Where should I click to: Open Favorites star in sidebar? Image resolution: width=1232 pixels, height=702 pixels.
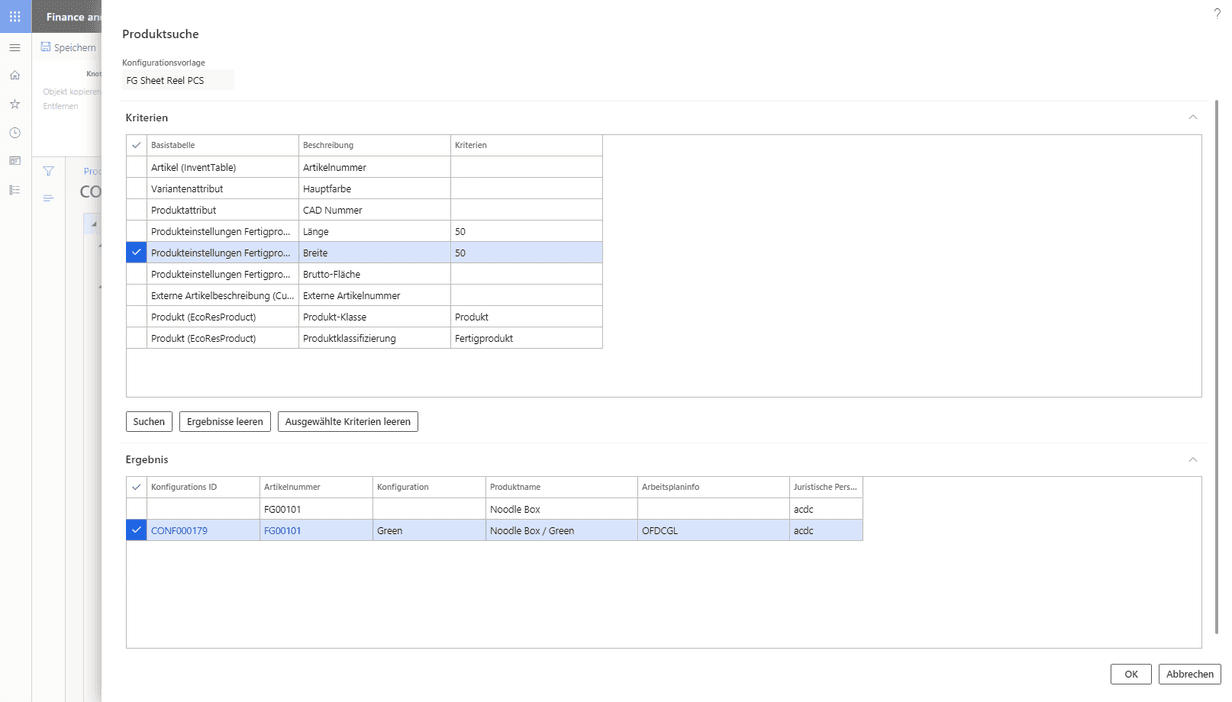click(15, 104)
